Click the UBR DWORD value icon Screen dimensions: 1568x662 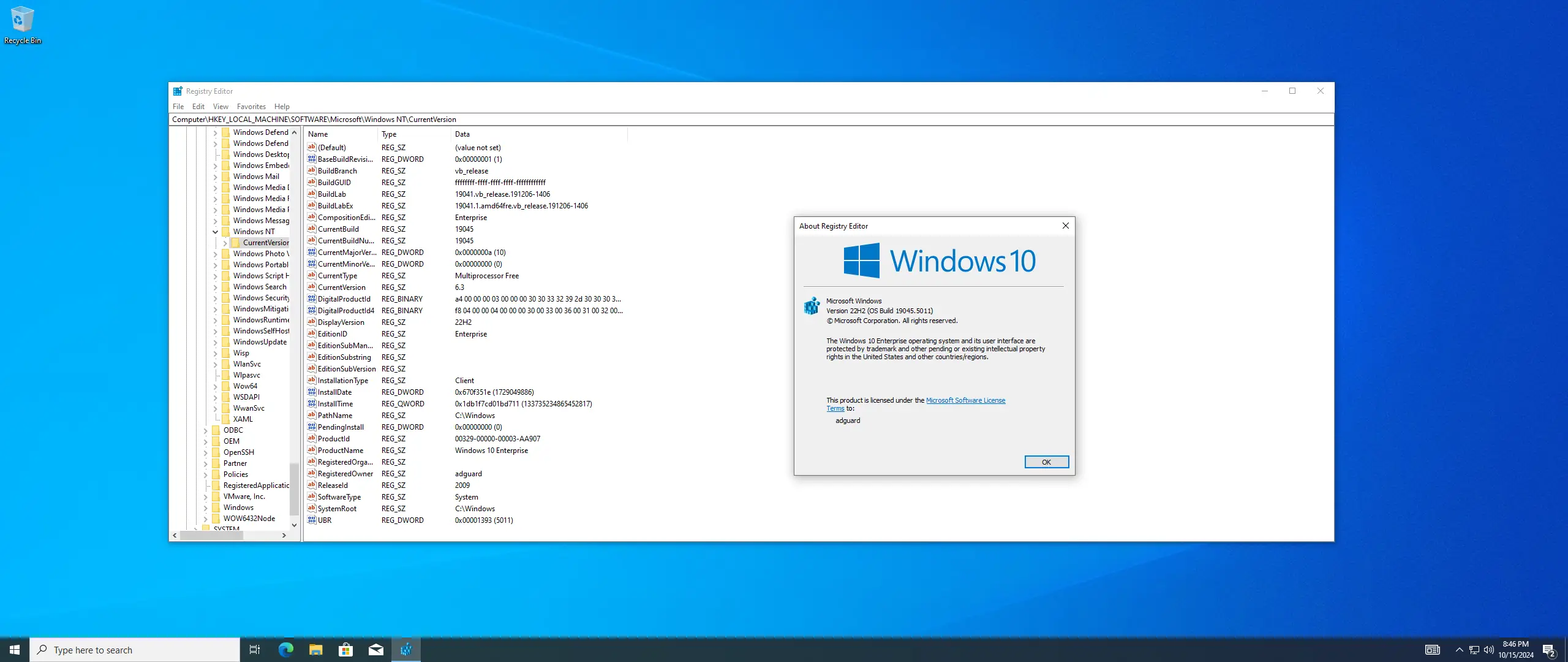click(312, 520)
